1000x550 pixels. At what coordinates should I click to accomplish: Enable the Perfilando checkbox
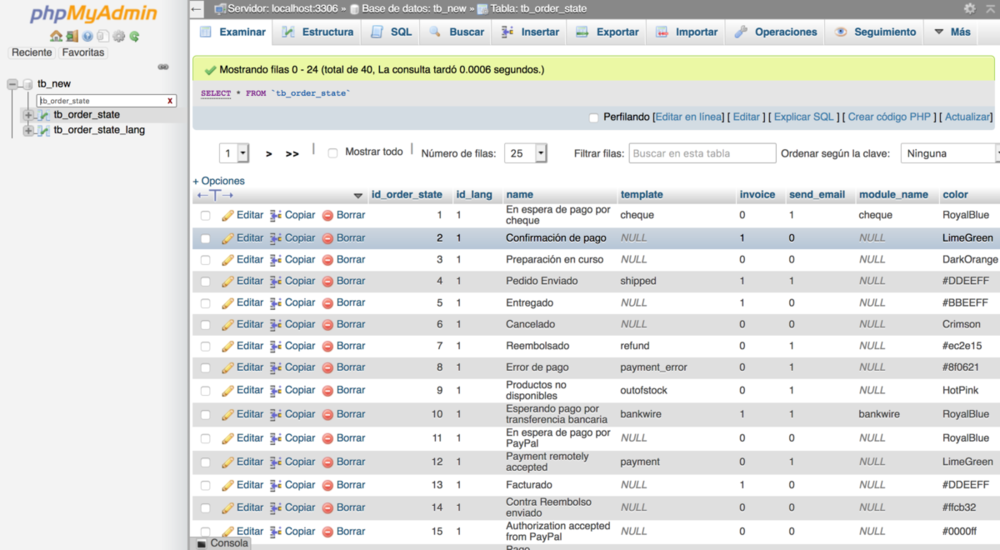[x=594, y=117]
